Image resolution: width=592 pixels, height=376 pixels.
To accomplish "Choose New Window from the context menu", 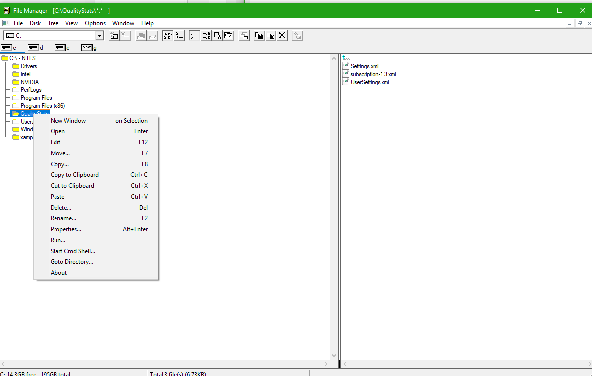I will click(x=96, y=121).
